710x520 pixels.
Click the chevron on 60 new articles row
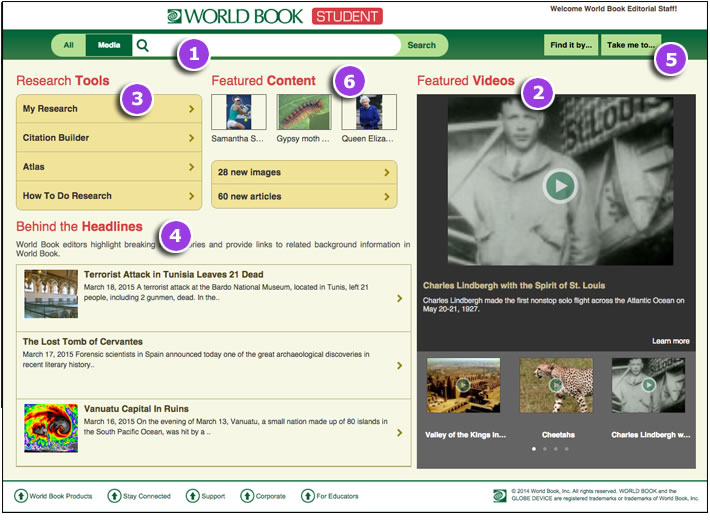pyautogui.click(x=387, y=196)
